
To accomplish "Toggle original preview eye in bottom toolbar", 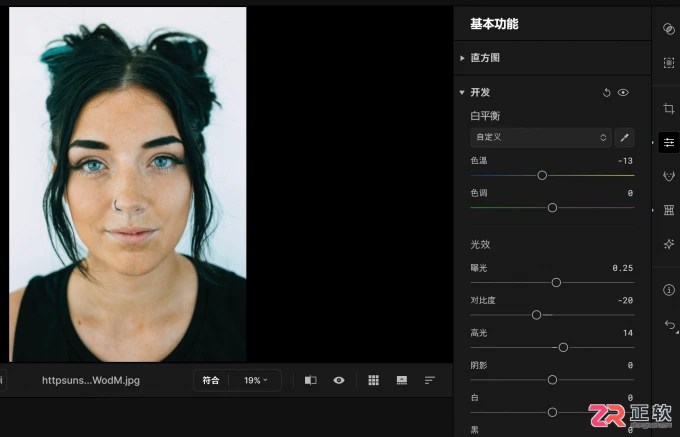I will point(339,380).
